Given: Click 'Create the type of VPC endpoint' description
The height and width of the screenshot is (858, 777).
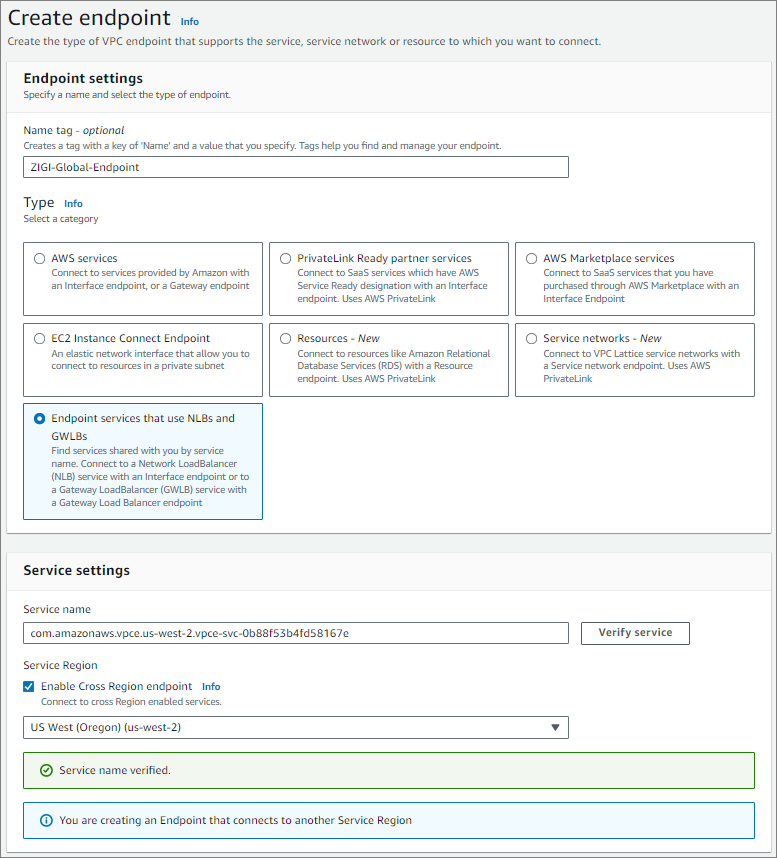Looking at the screenshot, I should point(304,41).
